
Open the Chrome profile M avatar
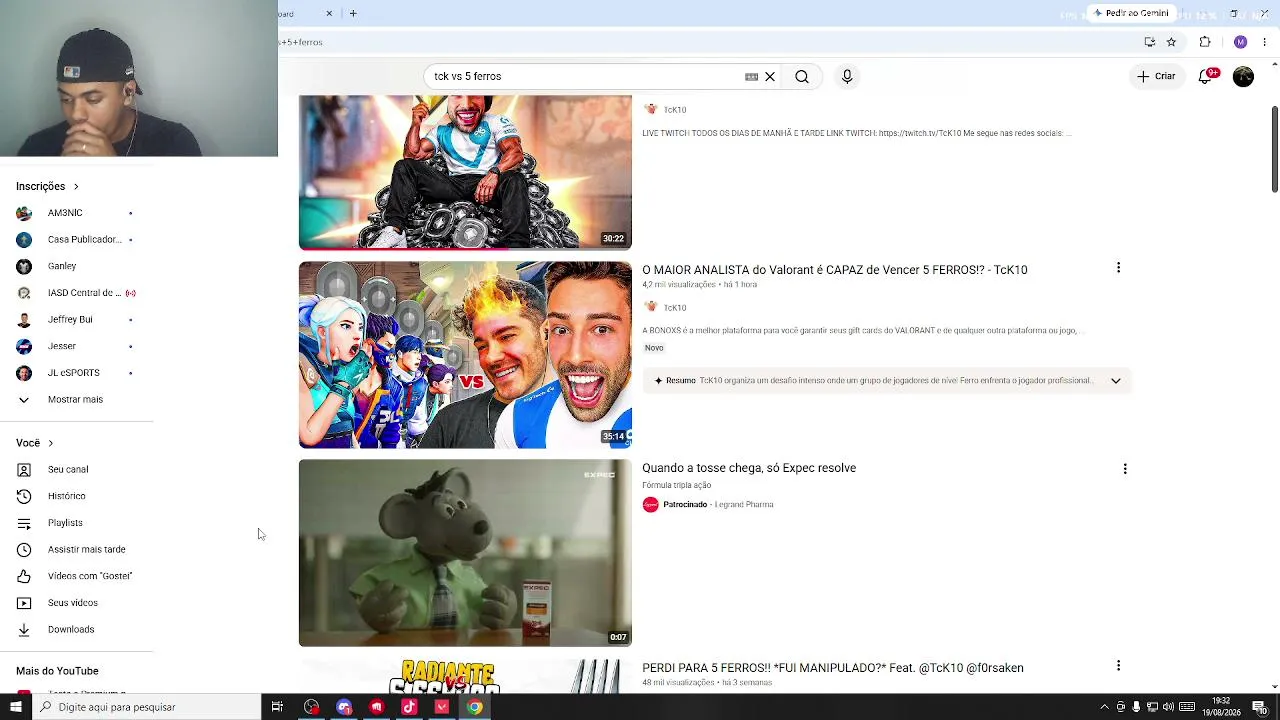coord(1240,42)
